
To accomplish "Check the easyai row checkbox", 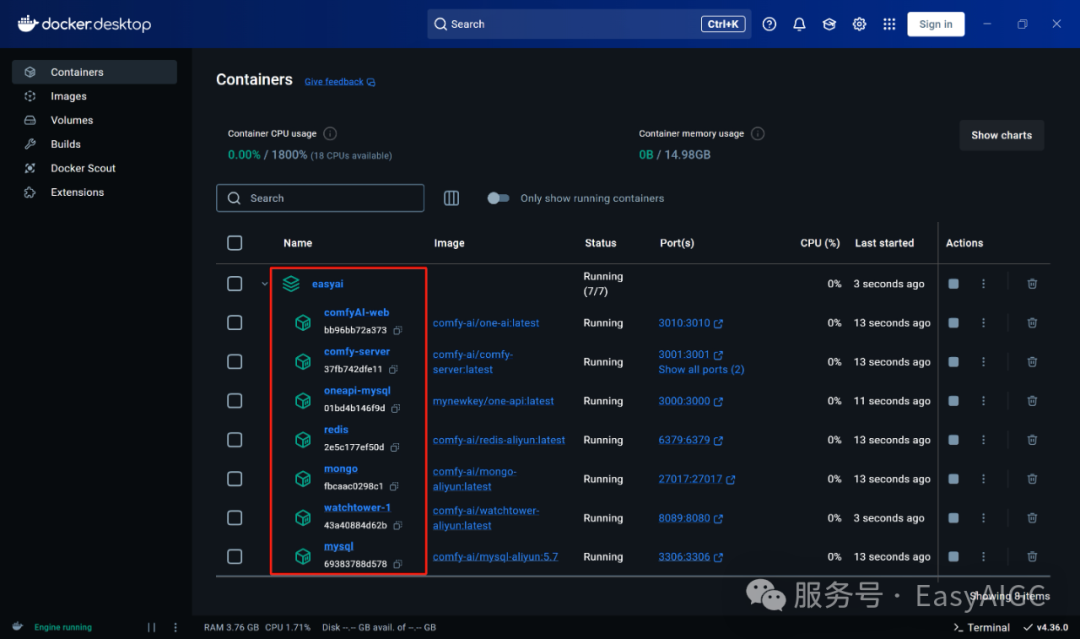I will pos(235,284).
